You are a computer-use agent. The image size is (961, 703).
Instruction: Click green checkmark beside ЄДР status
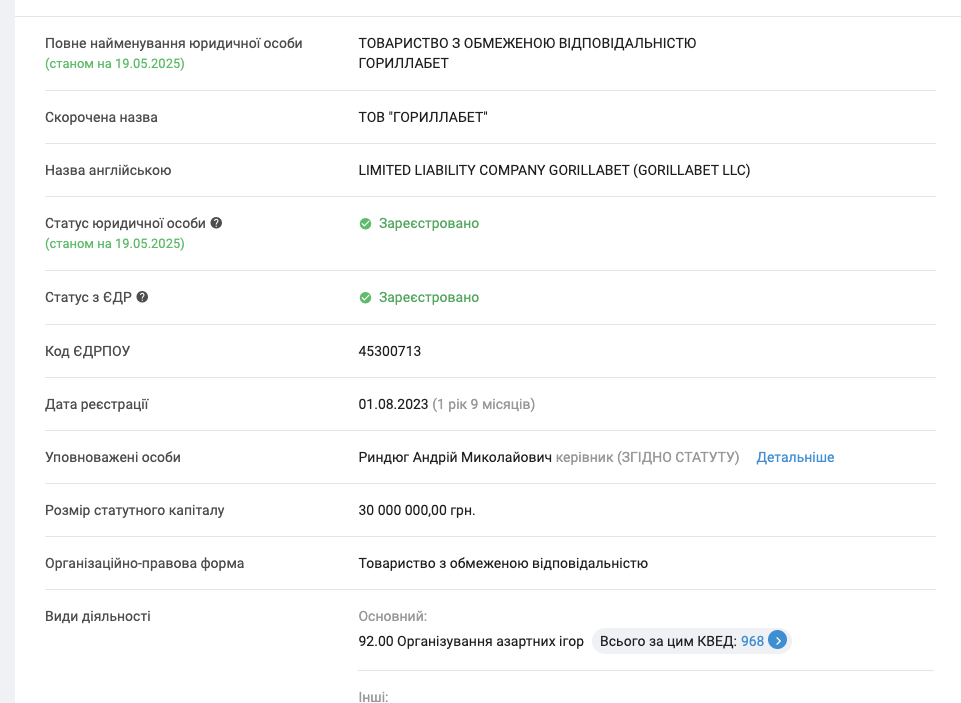pyautogui.click(x=365, y=298)
